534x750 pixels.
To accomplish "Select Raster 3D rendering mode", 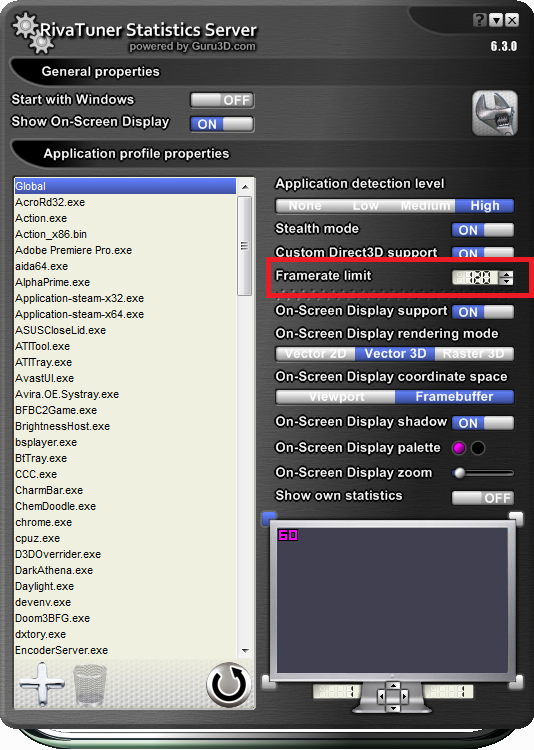I will point(474,354).
